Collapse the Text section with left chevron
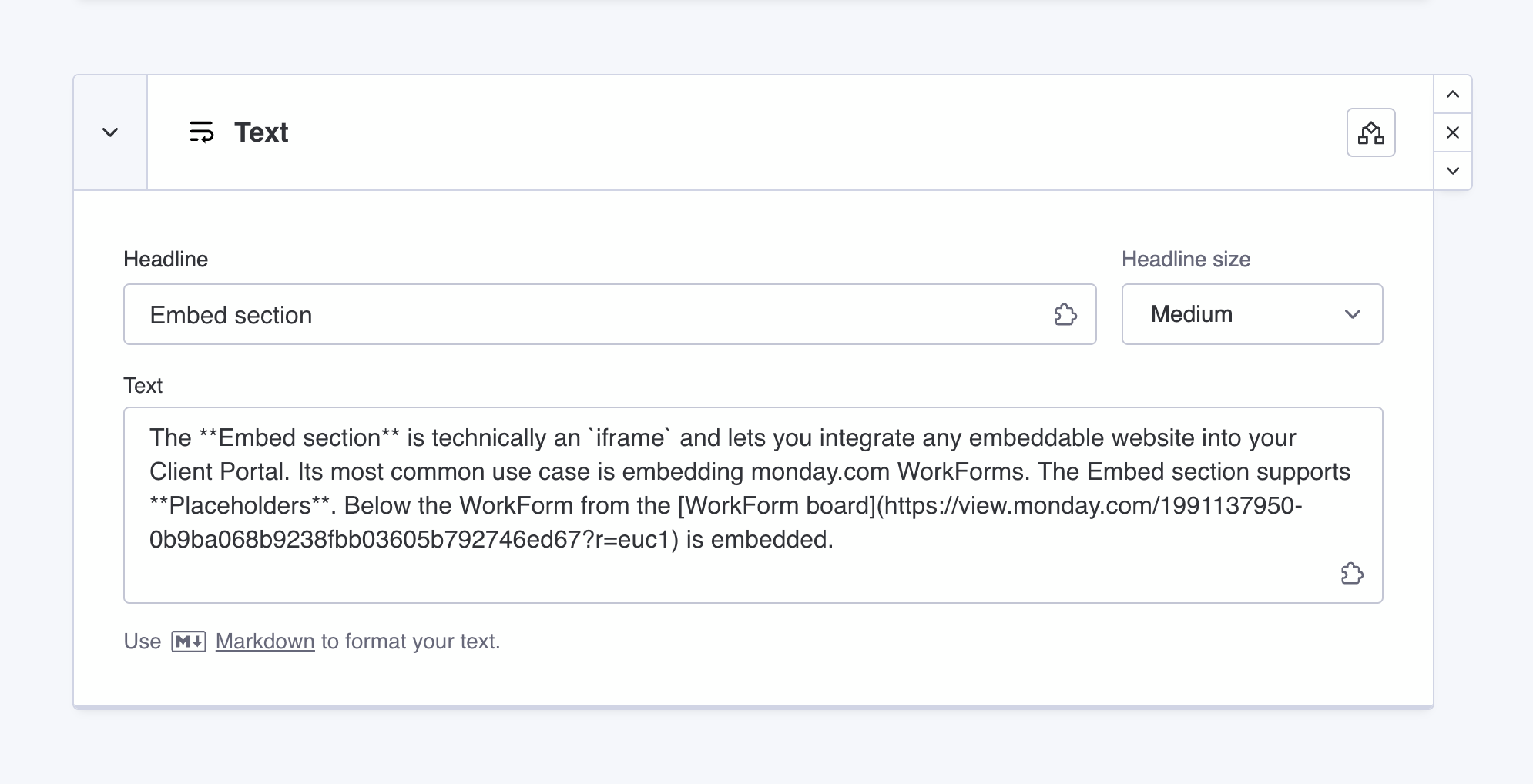 click(110, 132)
